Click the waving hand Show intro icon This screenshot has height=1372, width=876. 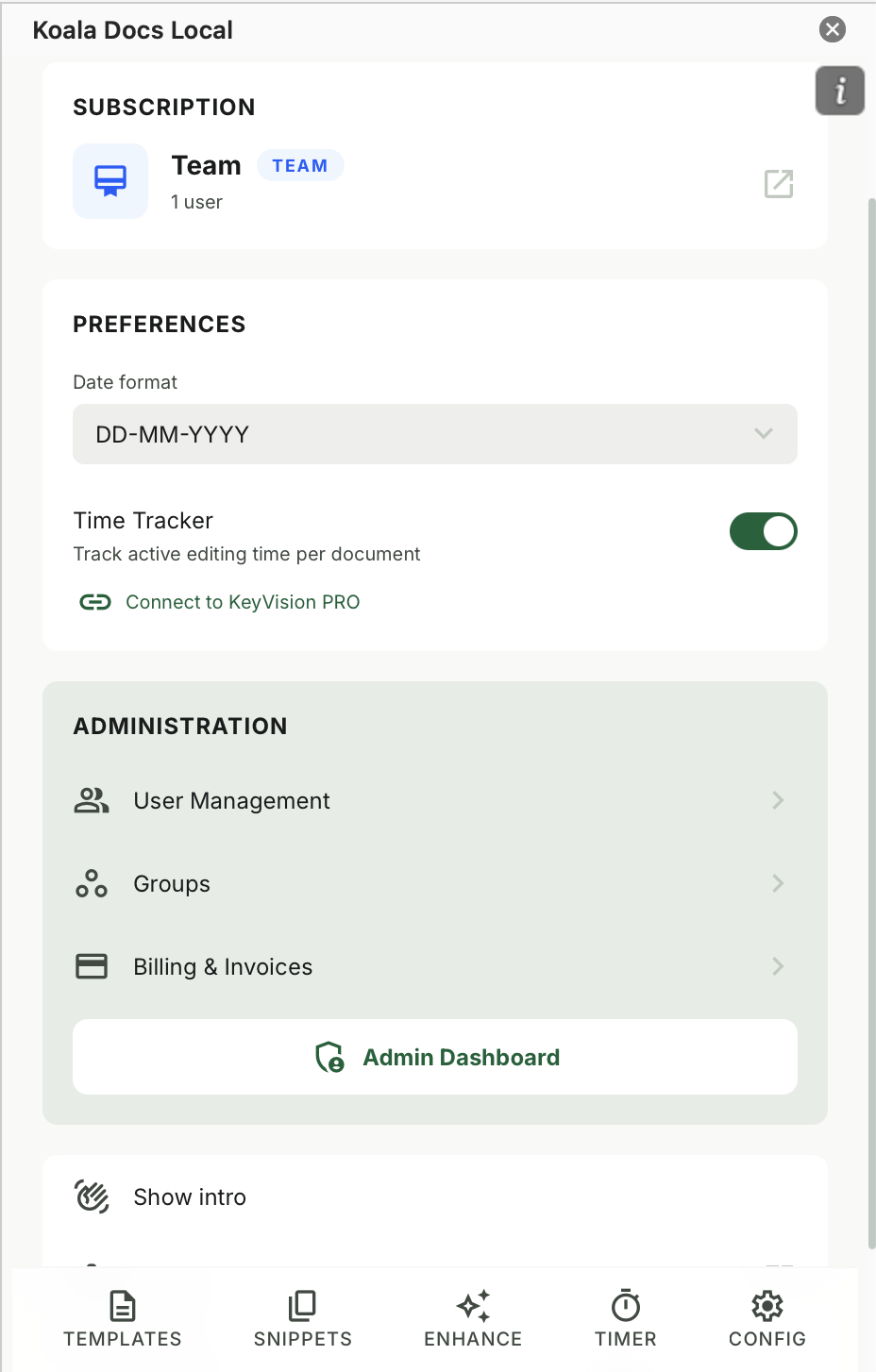(x=91, y=1196)
